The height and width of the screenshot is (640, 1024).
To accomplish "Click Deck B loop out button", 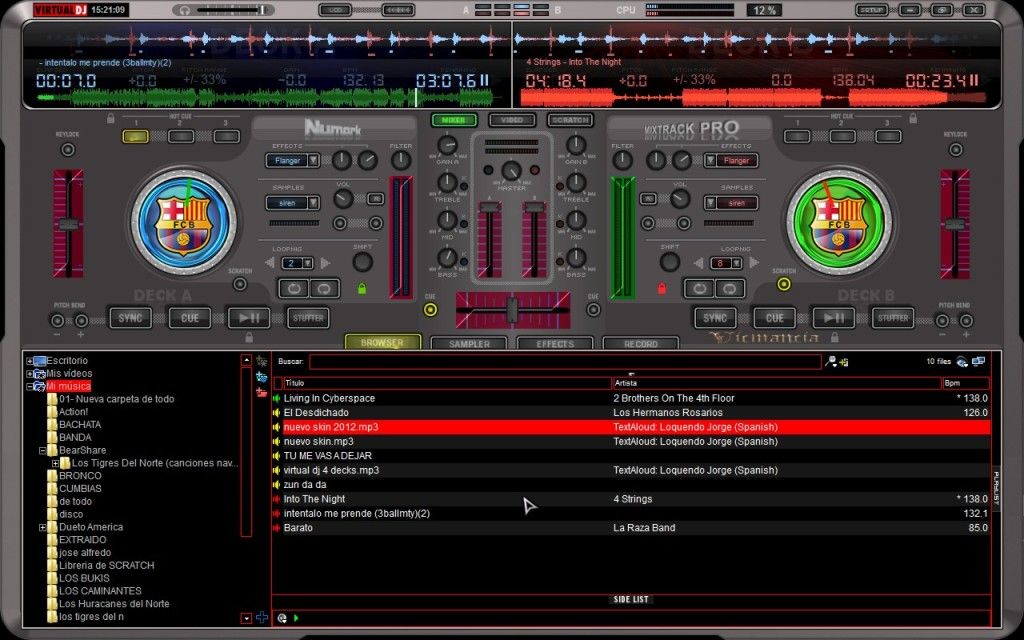I will 729,288.
